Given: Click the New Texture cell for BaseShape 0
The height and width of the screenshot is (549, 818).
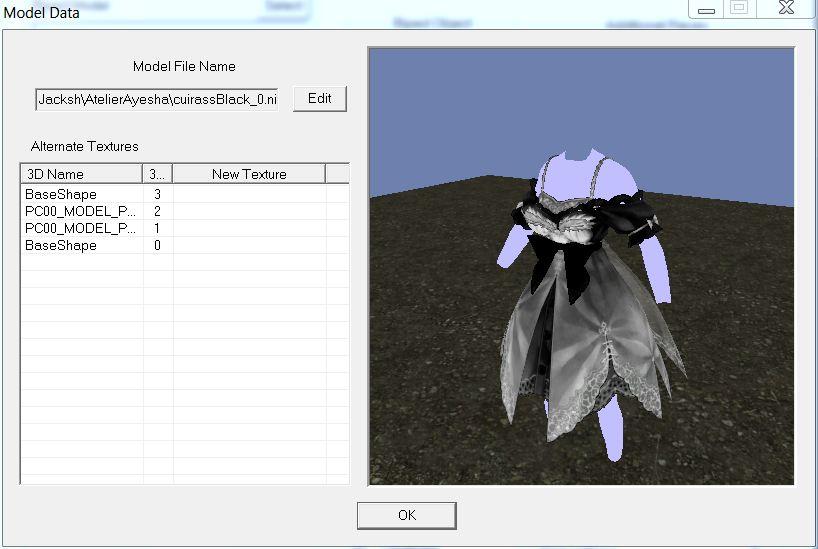Looking at the screenshot, I should pyautogui.click(x=250, y=245).
